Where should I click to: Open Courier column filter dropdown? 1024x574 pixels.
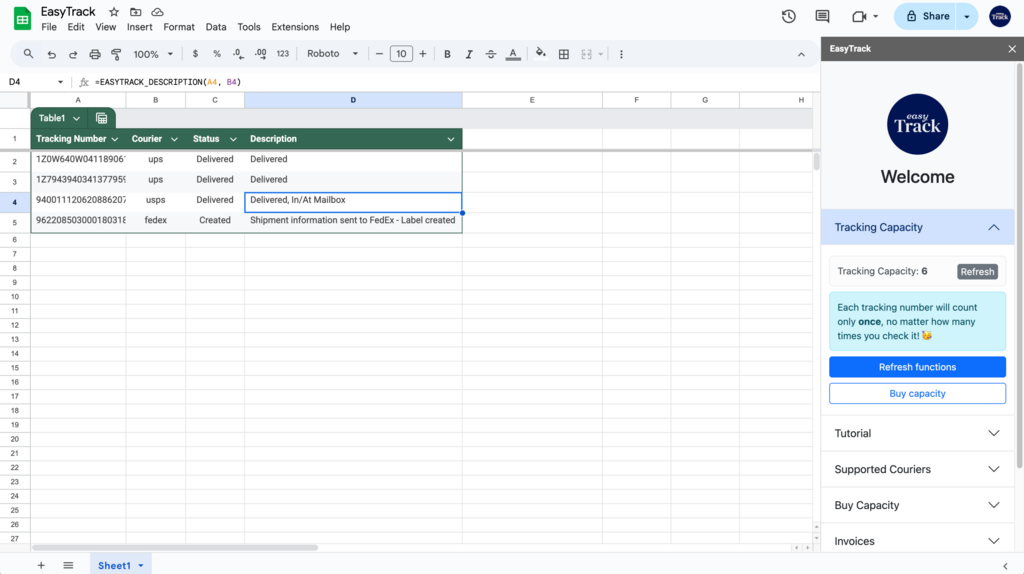coord(174,139)
